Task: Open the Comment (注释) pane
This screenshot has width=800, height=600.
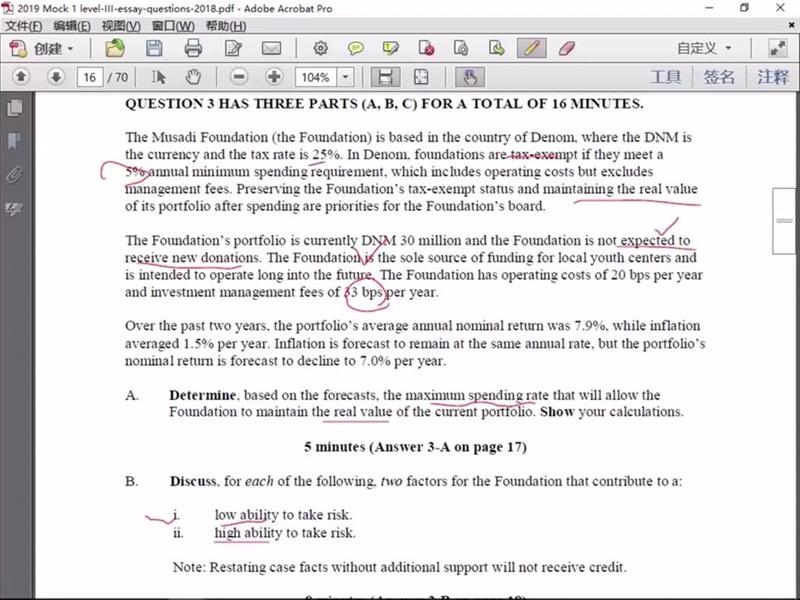Action: point(773,77)
